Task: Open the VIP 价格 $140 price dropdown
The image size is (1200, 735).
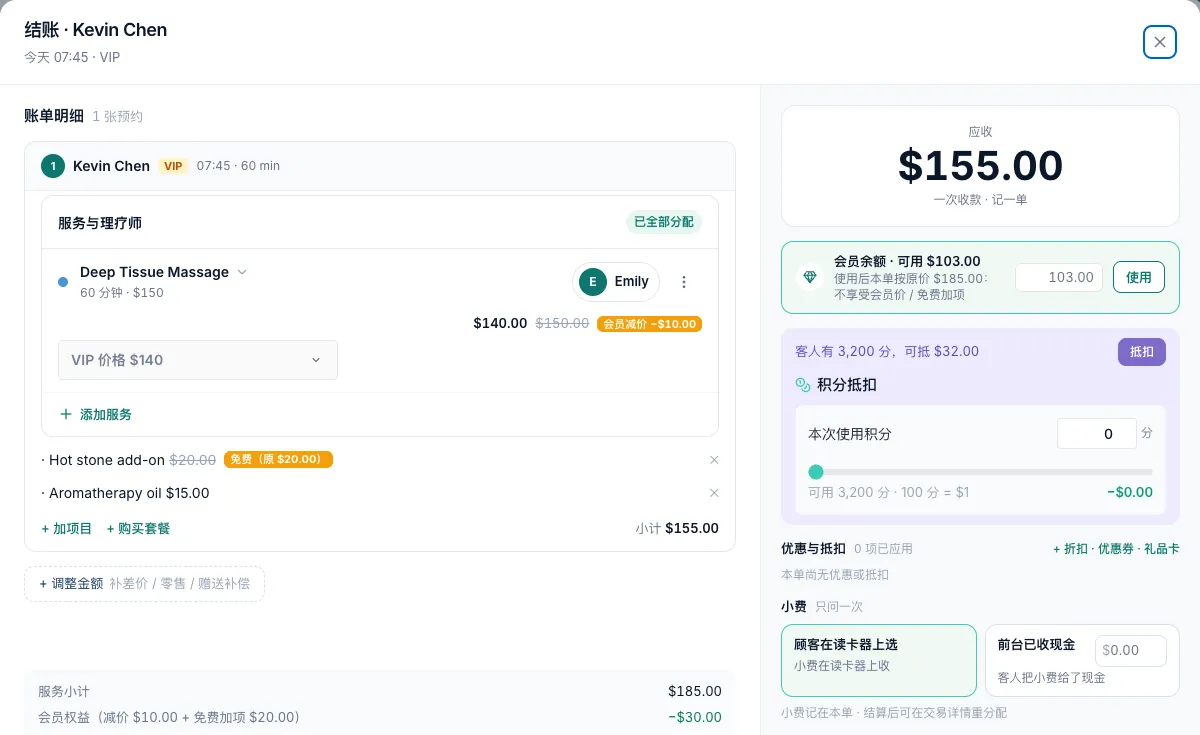Action: (198, 360)
